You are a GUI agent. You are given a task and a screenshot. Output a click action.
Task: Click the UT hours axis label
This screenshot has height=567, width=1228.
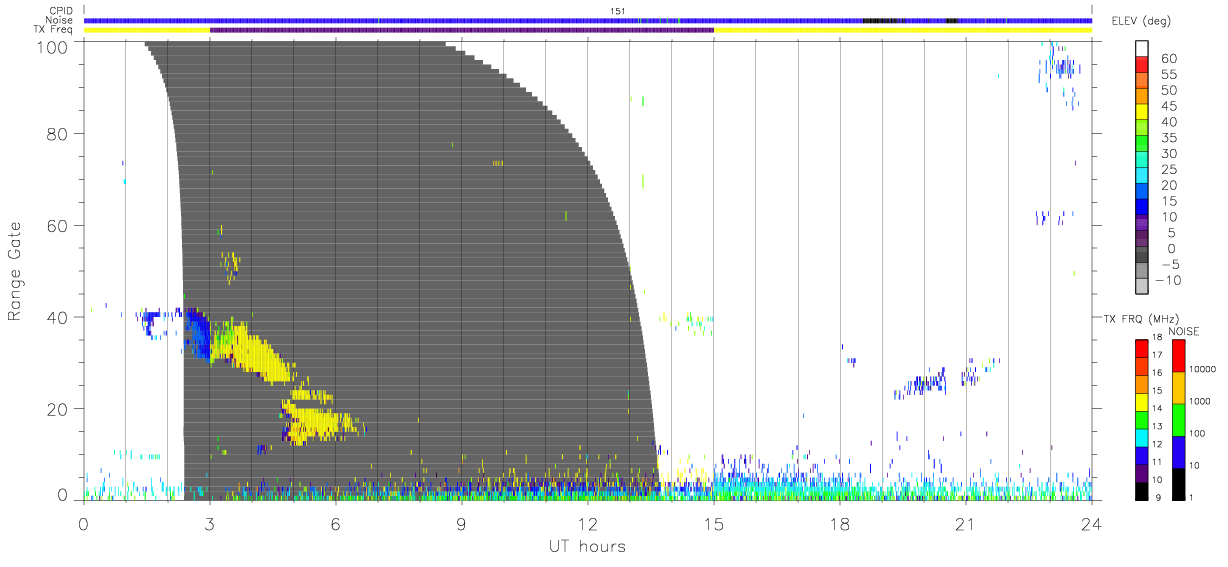click(x=586, y=546)
